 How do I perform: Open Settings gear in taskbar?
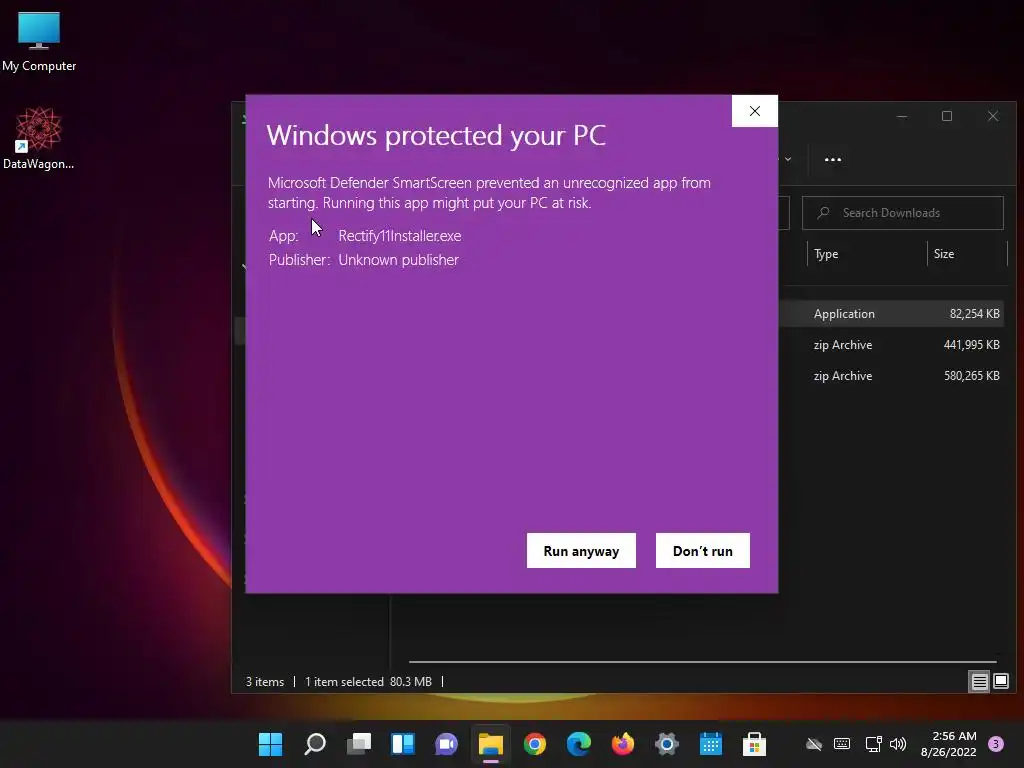[667, 744]
